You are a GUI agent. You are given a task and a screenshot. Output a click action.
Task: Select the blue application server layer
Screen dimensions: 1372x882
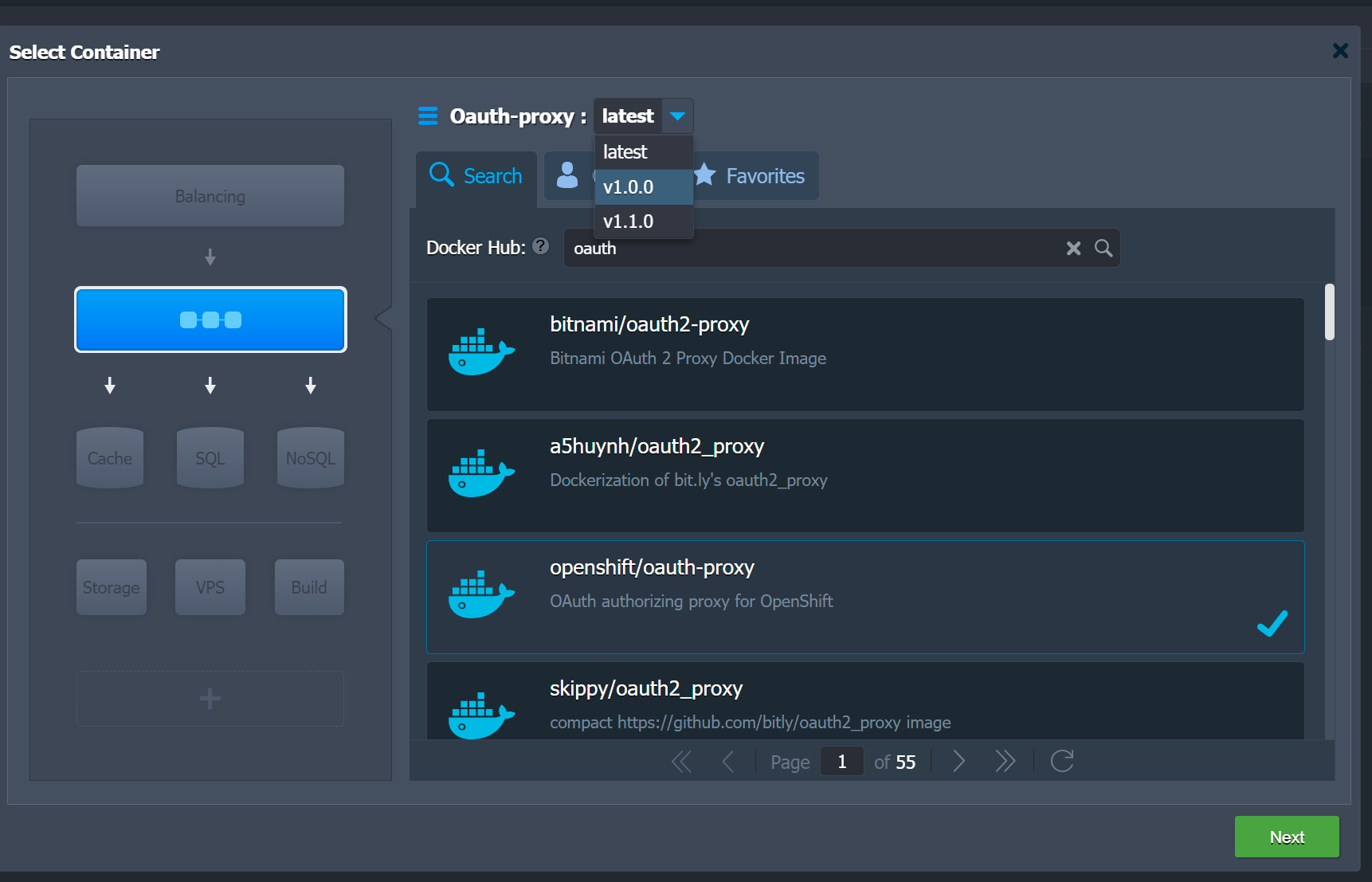click(x=210, y=319)
